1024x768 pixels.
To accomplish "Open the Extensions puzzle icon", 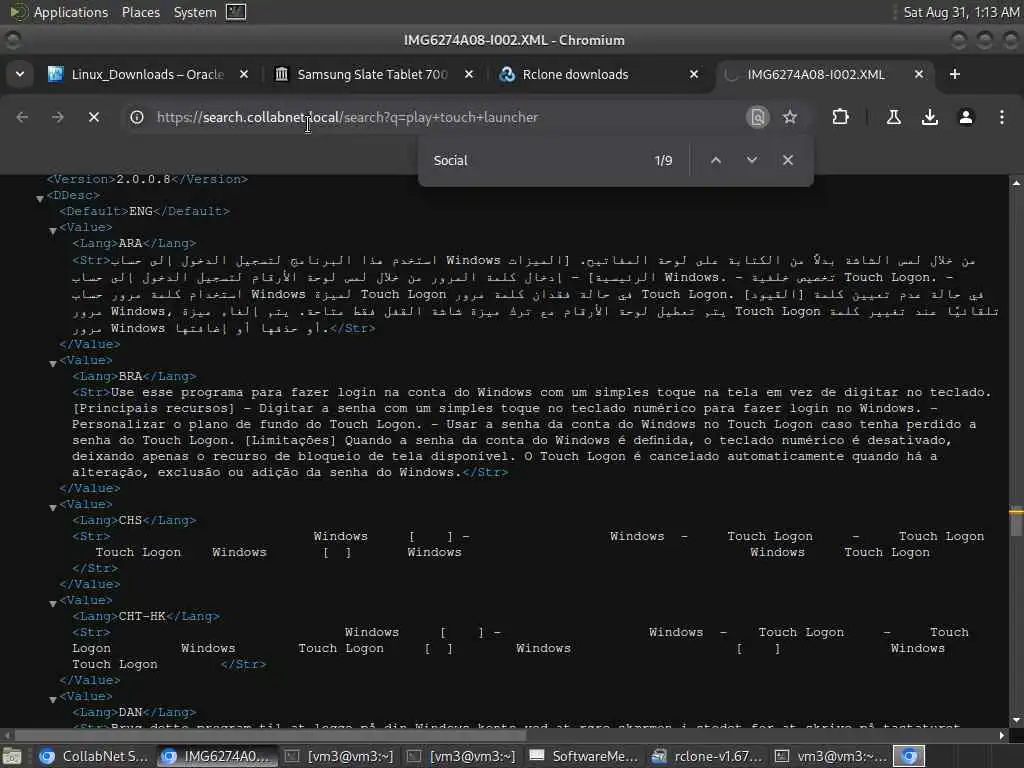I will pyautogui.click(x=840, y=118).
